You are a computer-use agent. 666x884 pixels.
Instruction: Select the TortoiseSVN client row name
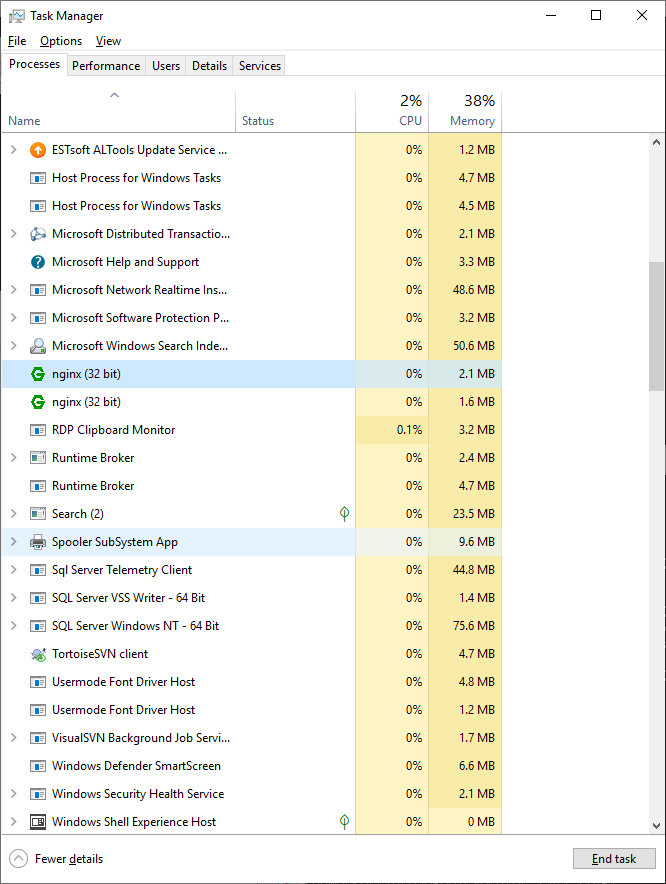tap(100, 654)
